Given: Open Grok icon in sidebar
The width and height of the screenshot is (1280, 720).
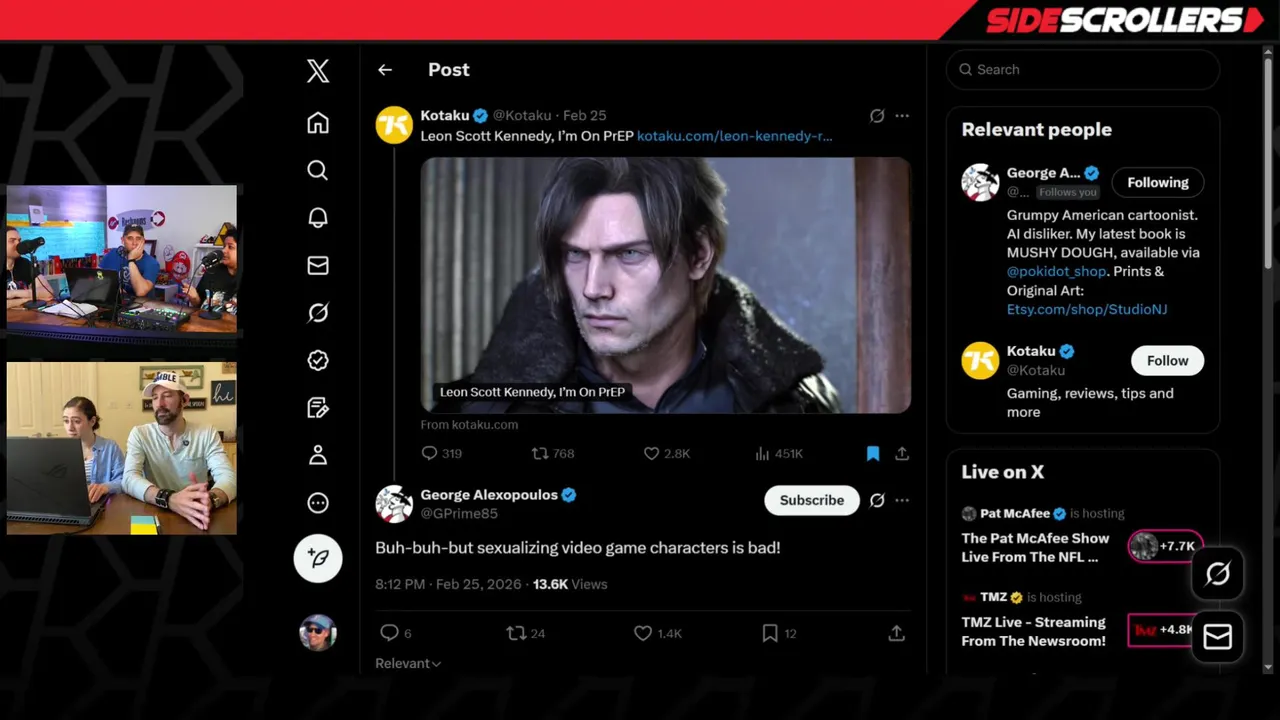Looking at the screenshot, I should 318,313.
